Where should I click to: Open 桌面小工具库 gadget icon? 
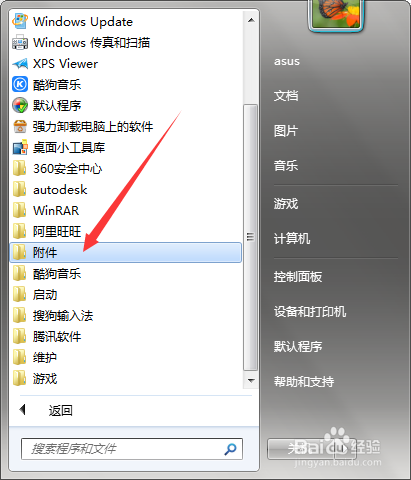20,147
